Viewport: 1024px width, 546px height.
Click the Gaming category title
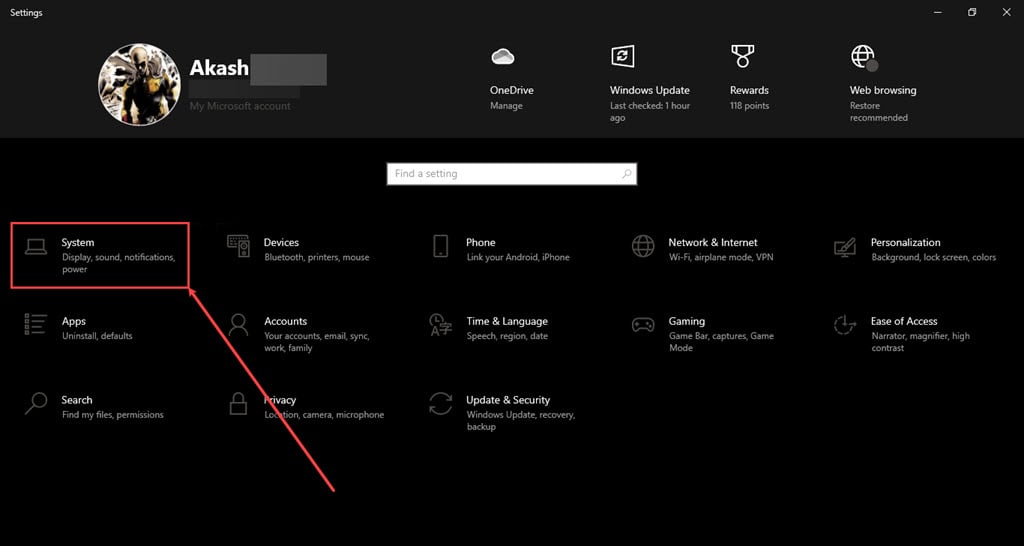tap(686, 321)
